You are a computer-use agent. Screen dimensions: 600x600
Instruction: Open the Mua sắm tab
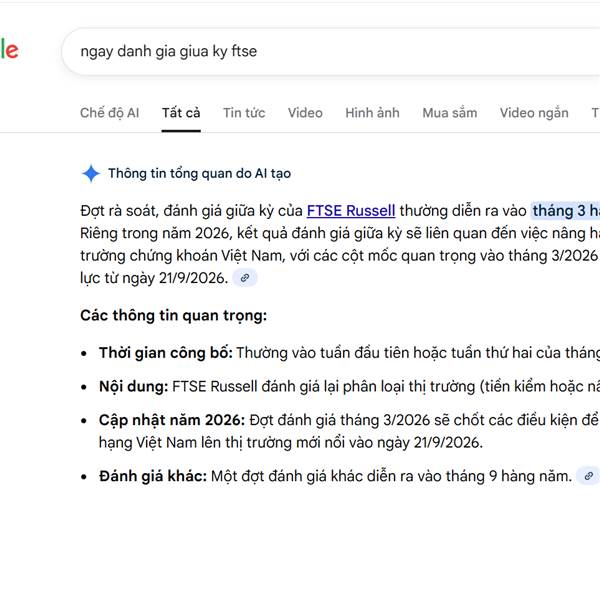point(450,113)
